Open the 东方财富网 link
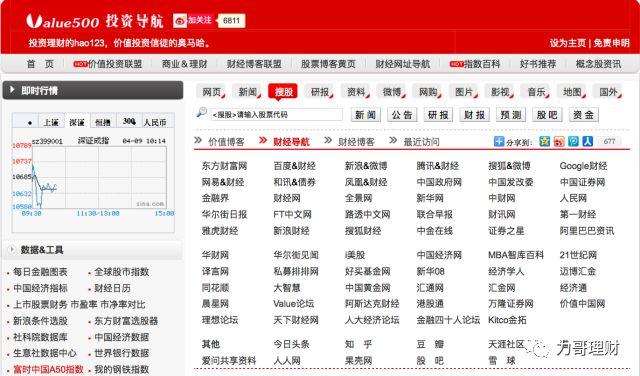The width and height of the screenshot is (640, 376). pyautogui.click(x=224, y=166)
